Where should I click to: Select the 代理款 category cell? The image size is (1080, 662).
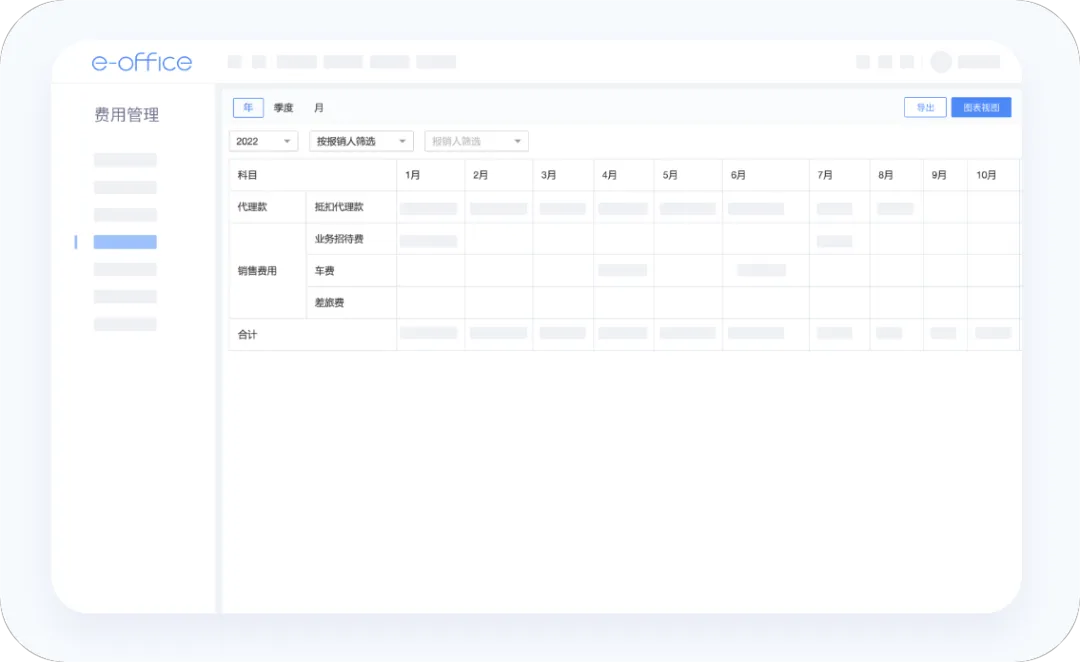[x=252, y=207]
